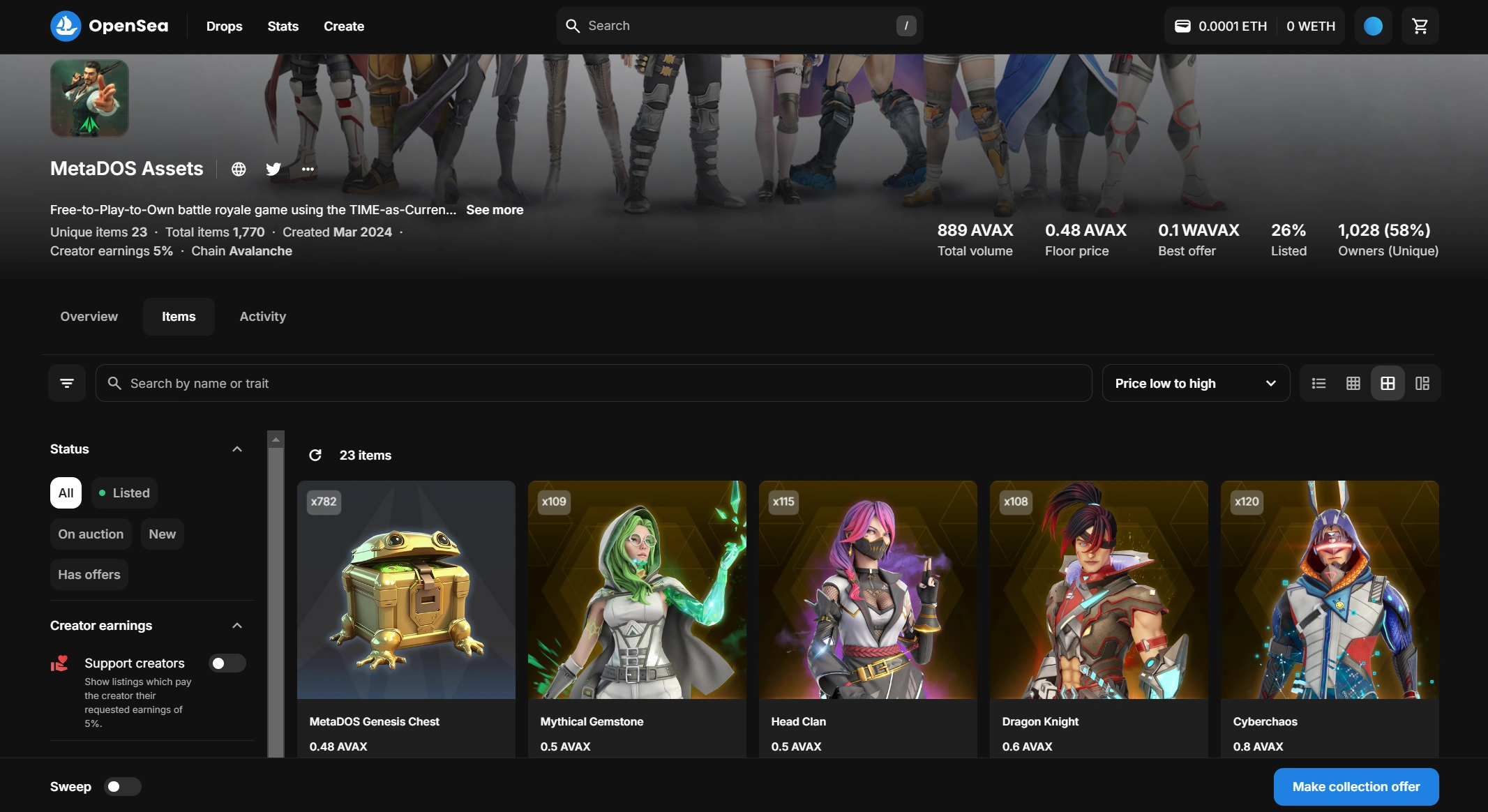Collapse the Creator earnings section

(x=237, y=625)
